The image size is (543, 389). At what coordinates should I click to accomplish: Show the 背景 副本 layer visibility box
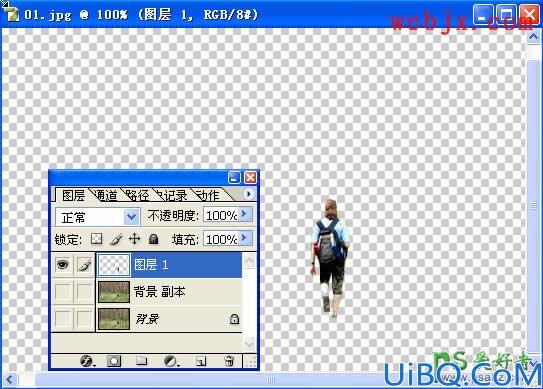coord(63,292)
